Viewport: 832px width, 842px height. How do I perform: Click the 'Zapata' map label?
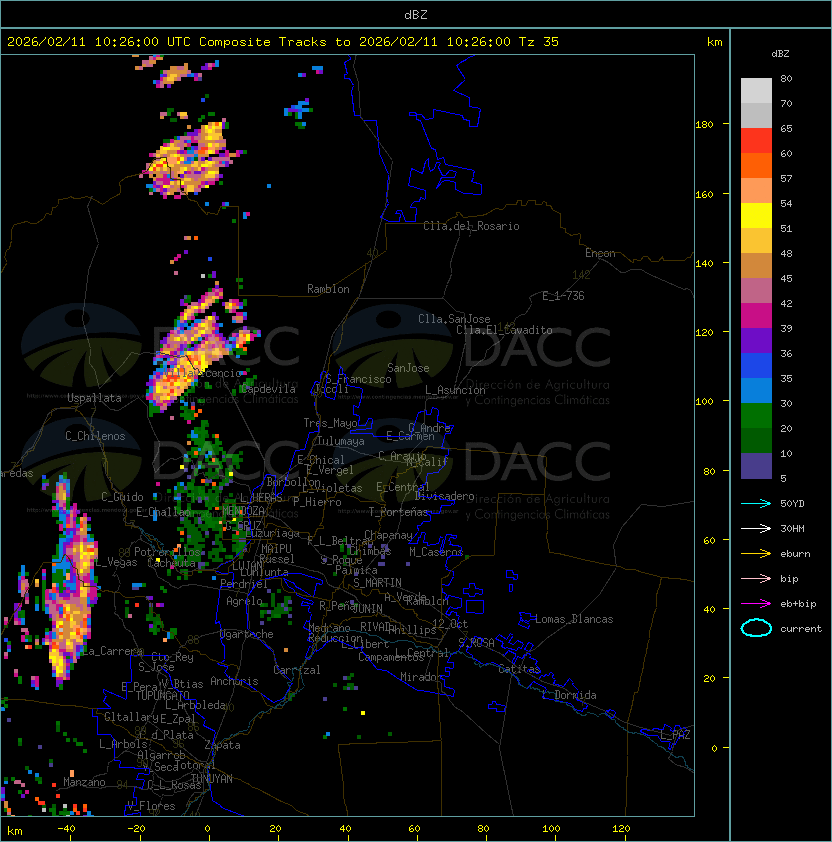[222, 745]
